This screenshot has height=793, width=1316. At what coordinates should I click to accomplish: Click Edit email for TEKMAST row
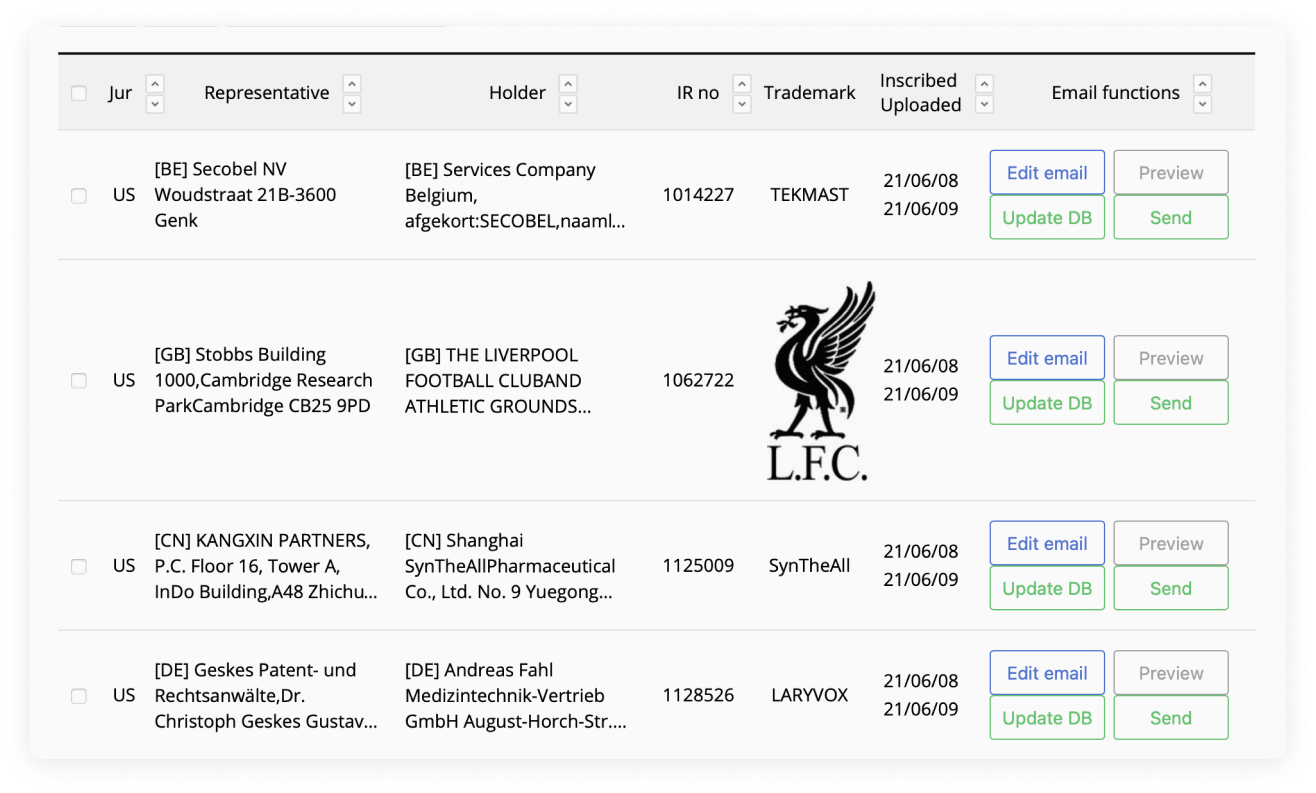tap(1047, 173)
